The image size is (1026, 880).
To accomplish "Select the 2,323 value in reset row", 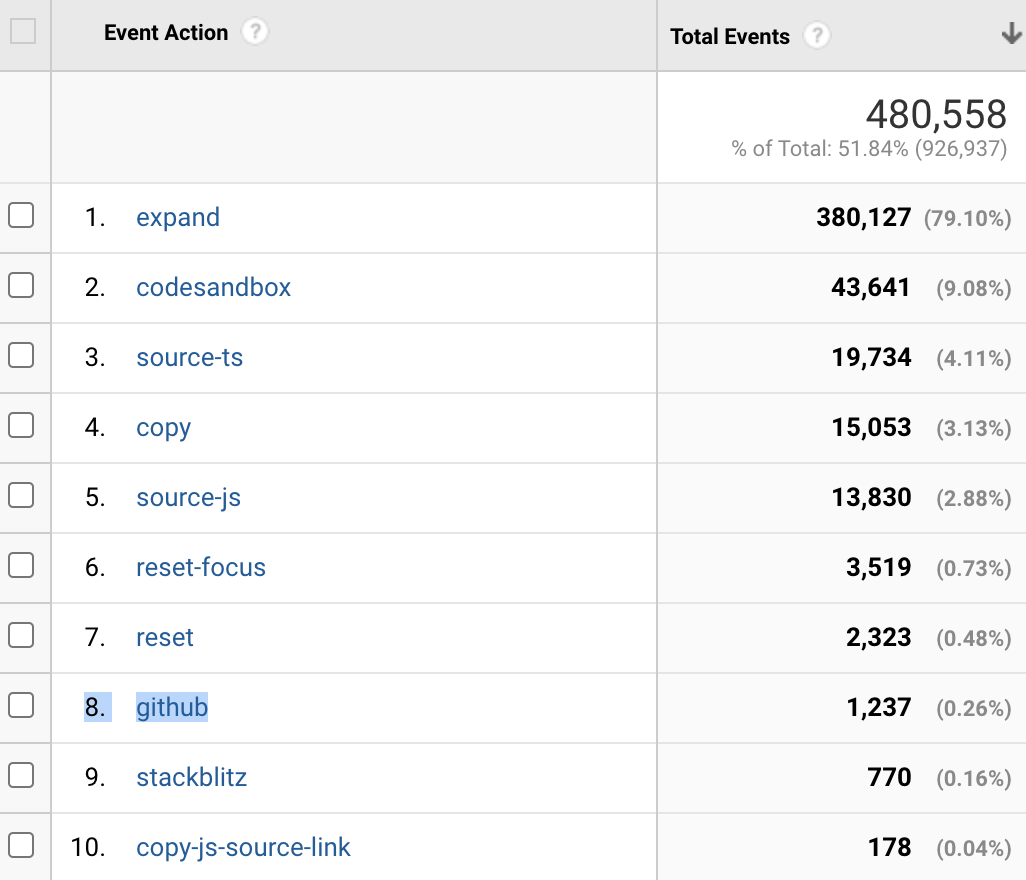I will click(879, 637).
